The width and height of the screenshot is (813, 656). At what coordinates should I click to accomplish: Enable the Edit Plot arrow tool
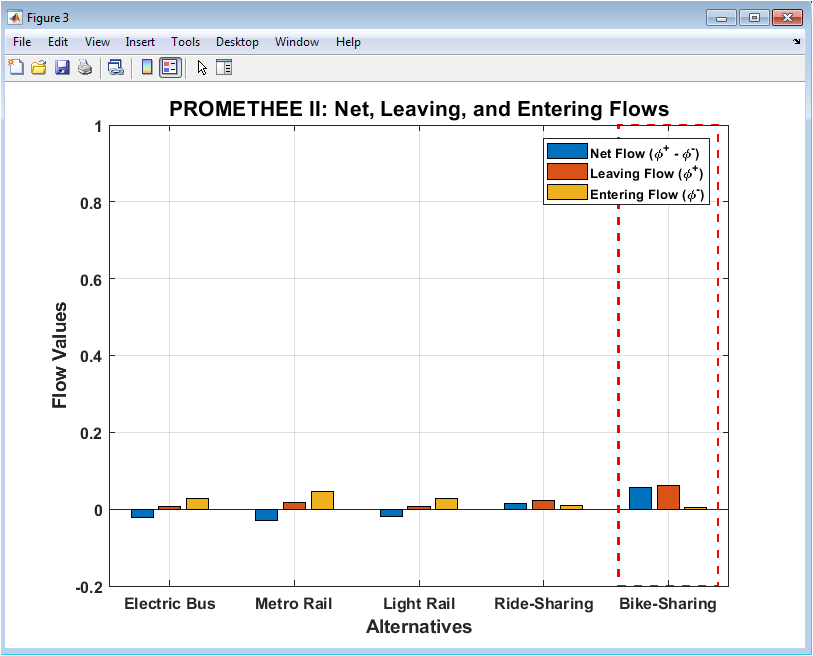[202, 67]
